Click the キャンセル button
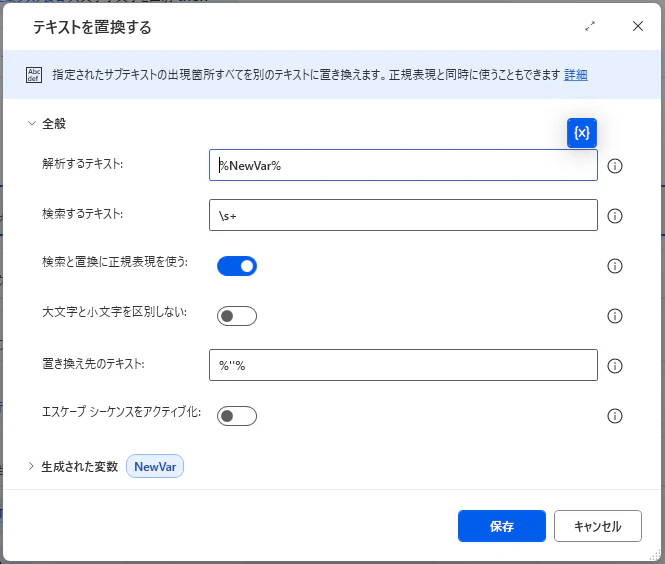Screen dimensions: 665x564 598,526
